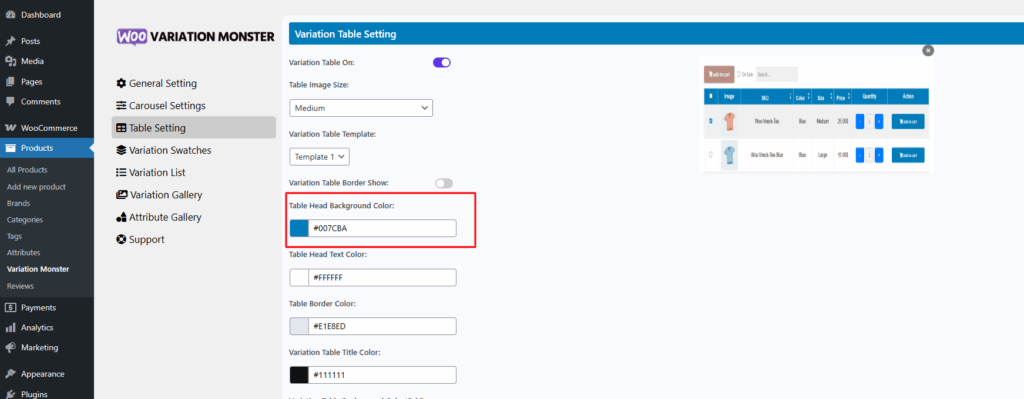Click the Comments bubble icon
This screenshot has height=399, width=1024.
(x=10, y=102)
